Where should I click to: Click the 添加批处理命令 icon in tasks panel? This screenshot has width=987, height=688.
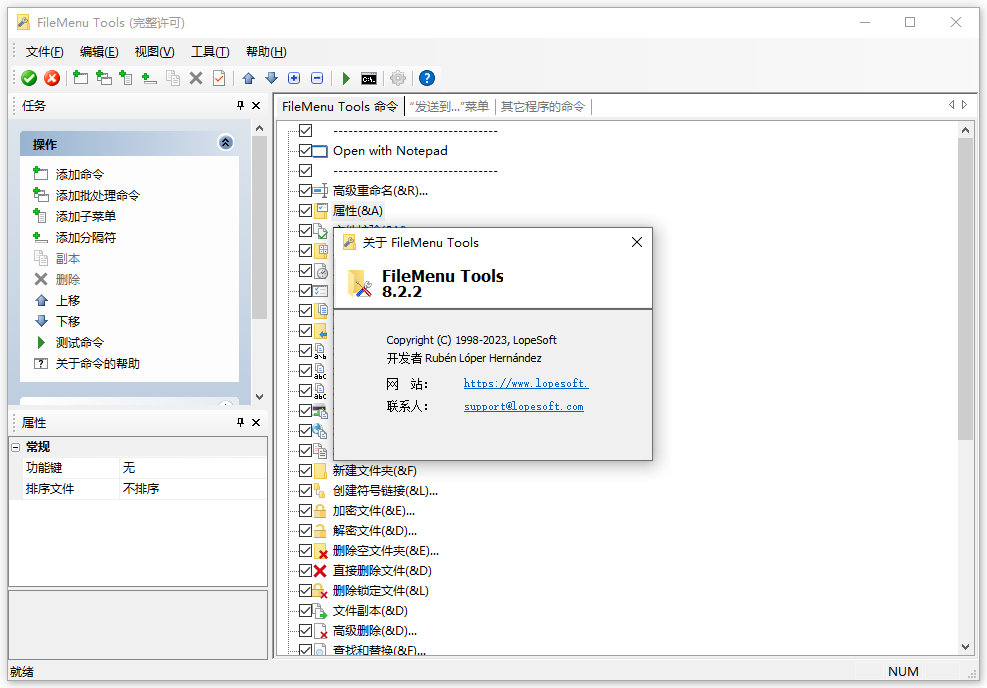(41, 195)
